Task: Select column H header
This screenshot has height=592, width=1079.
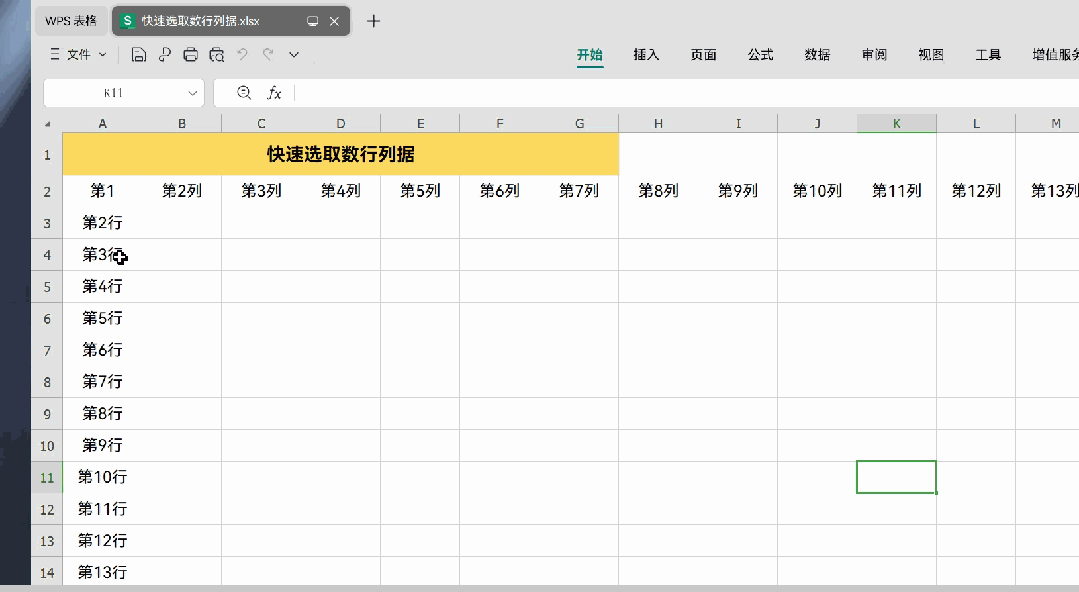Action: coord(659,124)
